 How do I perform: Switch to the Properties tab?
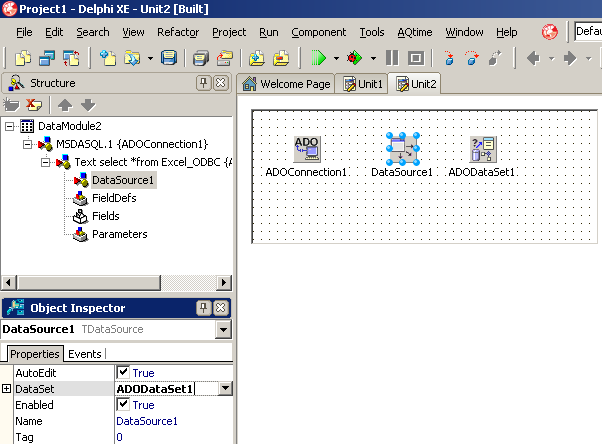[x=35, y=354]
